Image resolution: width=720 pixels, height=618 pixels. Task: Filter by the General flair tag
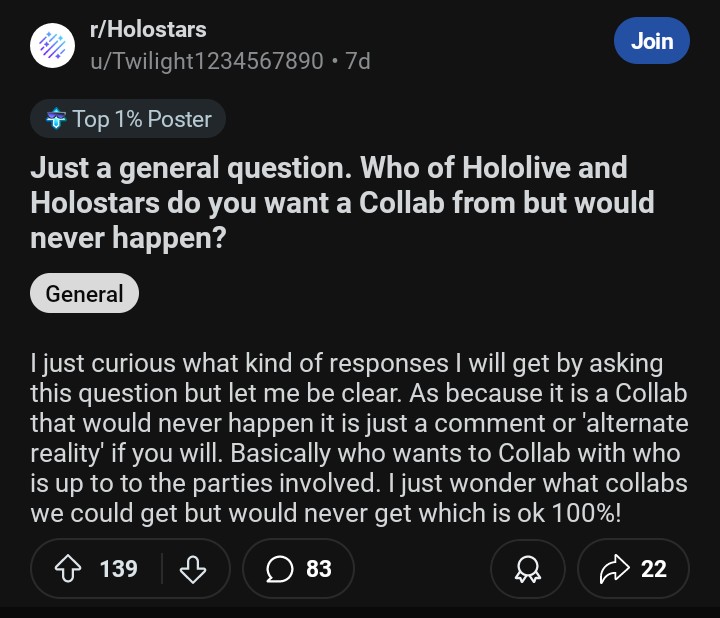pyautogui.click(x=84, y=294)
